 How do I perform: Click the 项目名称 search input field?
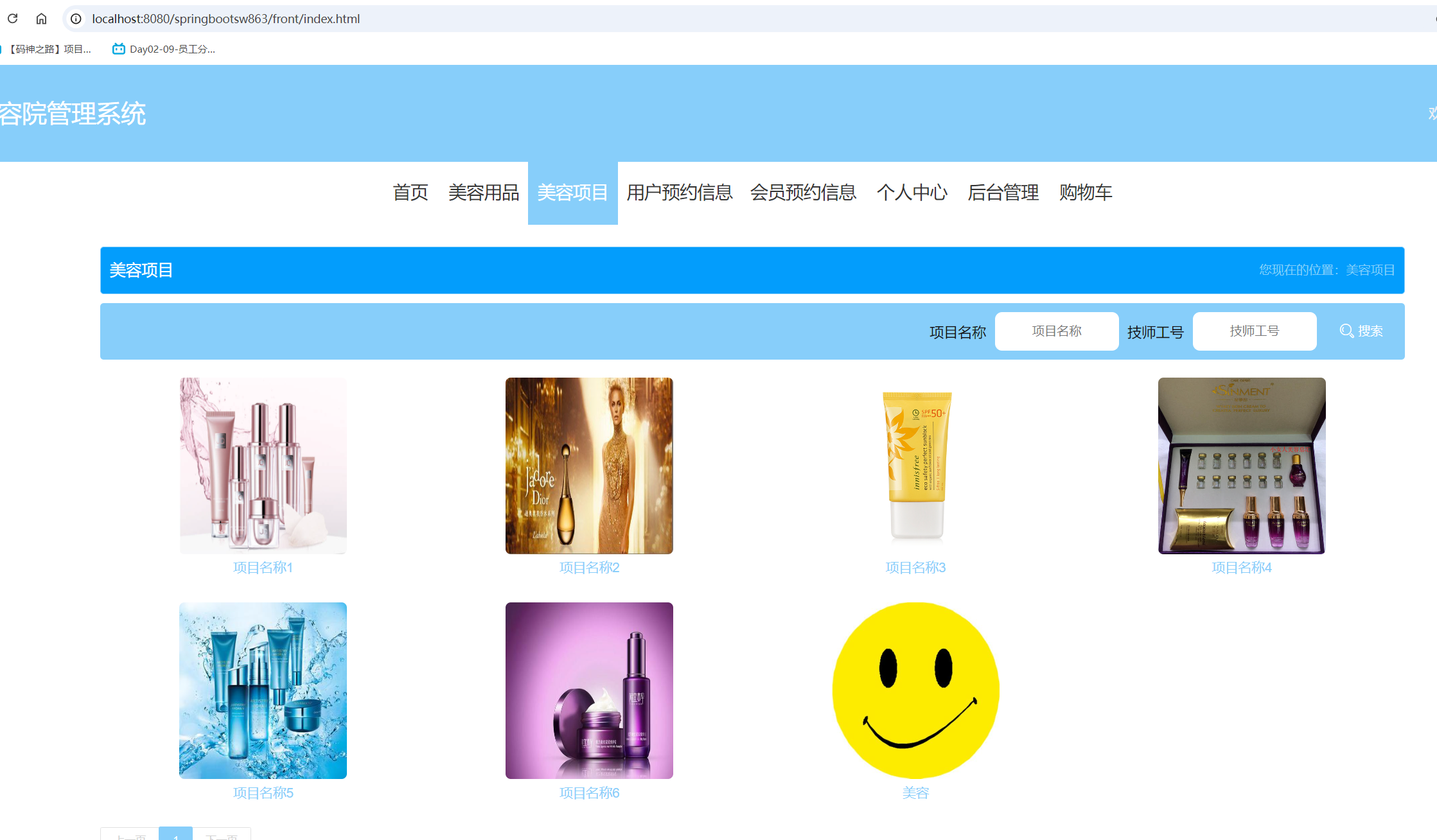[x=1056, y=331]
